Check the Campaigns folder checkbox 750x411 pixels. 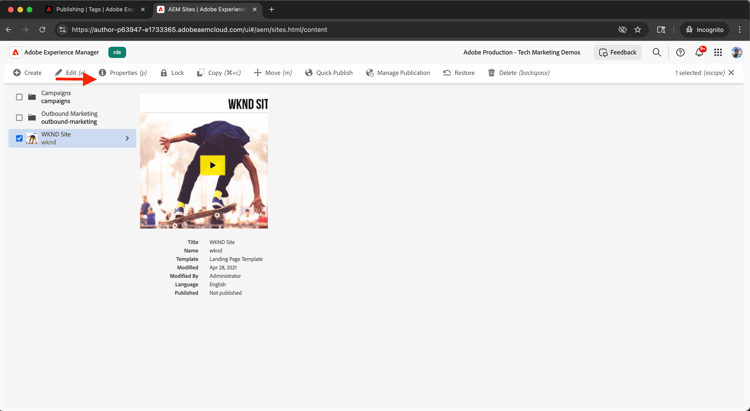click(x=19, y=97)
